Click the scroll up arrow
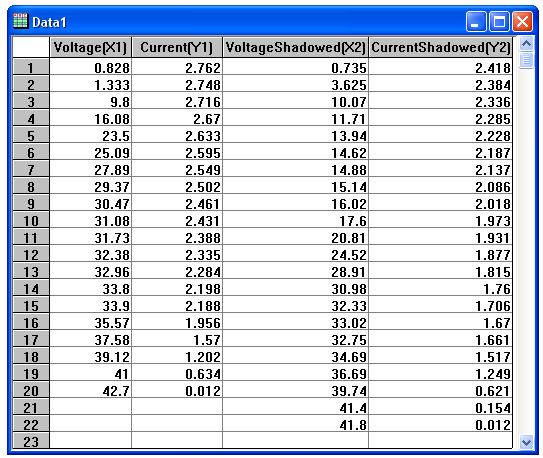Image resolution: width=543 pixels, height=458 pixels. coord(526,44)
